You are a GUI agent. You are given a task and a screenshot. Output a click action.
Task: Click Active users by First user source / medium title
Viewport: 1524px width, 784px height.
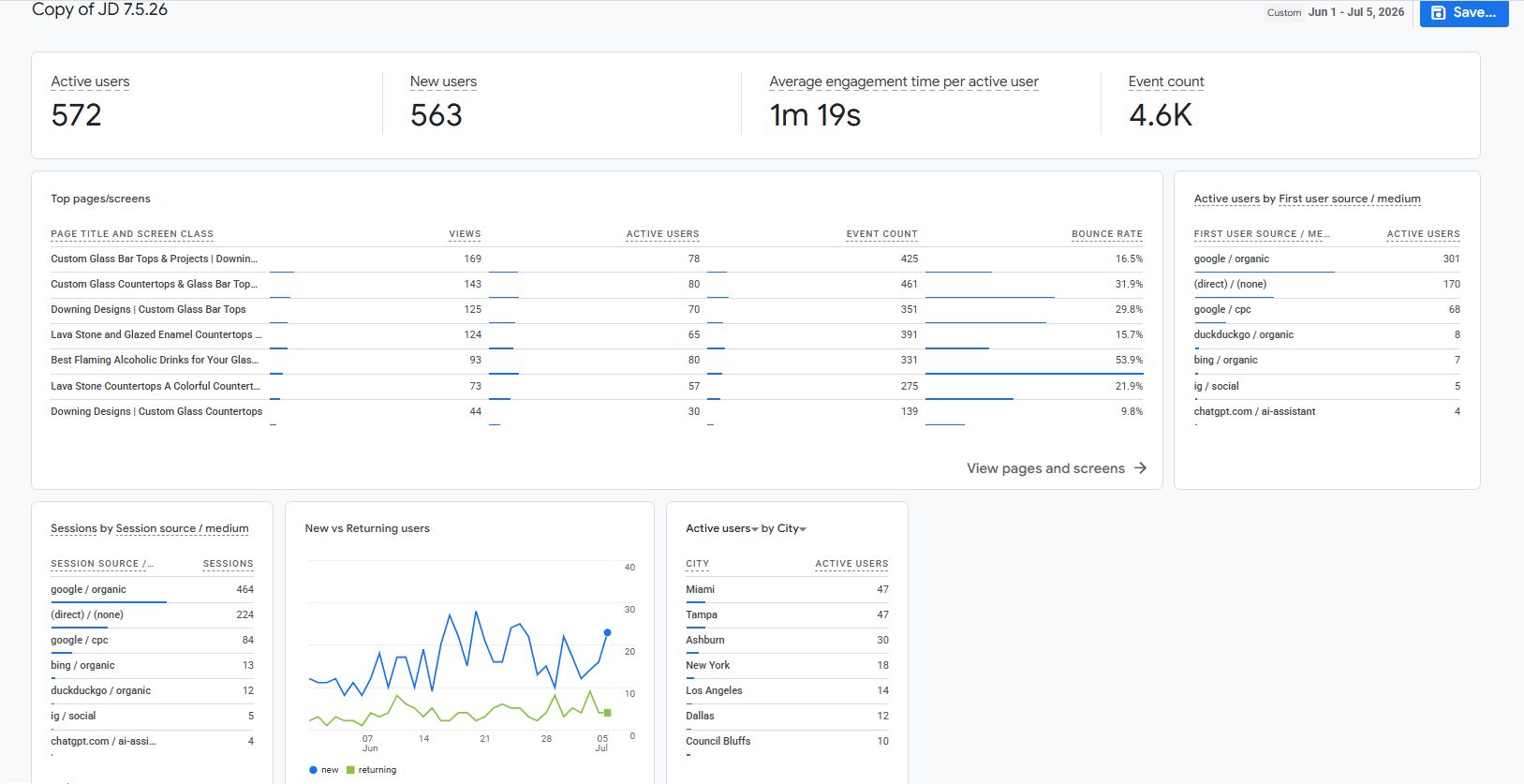tap(1307, 199)
